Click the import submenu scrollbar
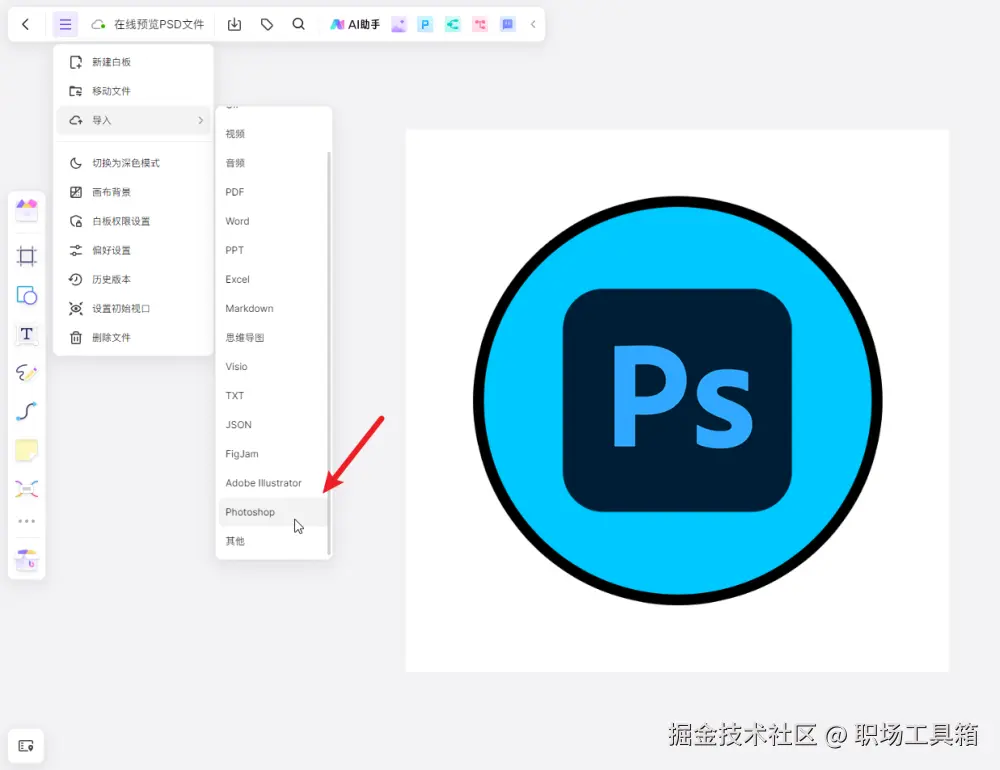 pos(328,353)
